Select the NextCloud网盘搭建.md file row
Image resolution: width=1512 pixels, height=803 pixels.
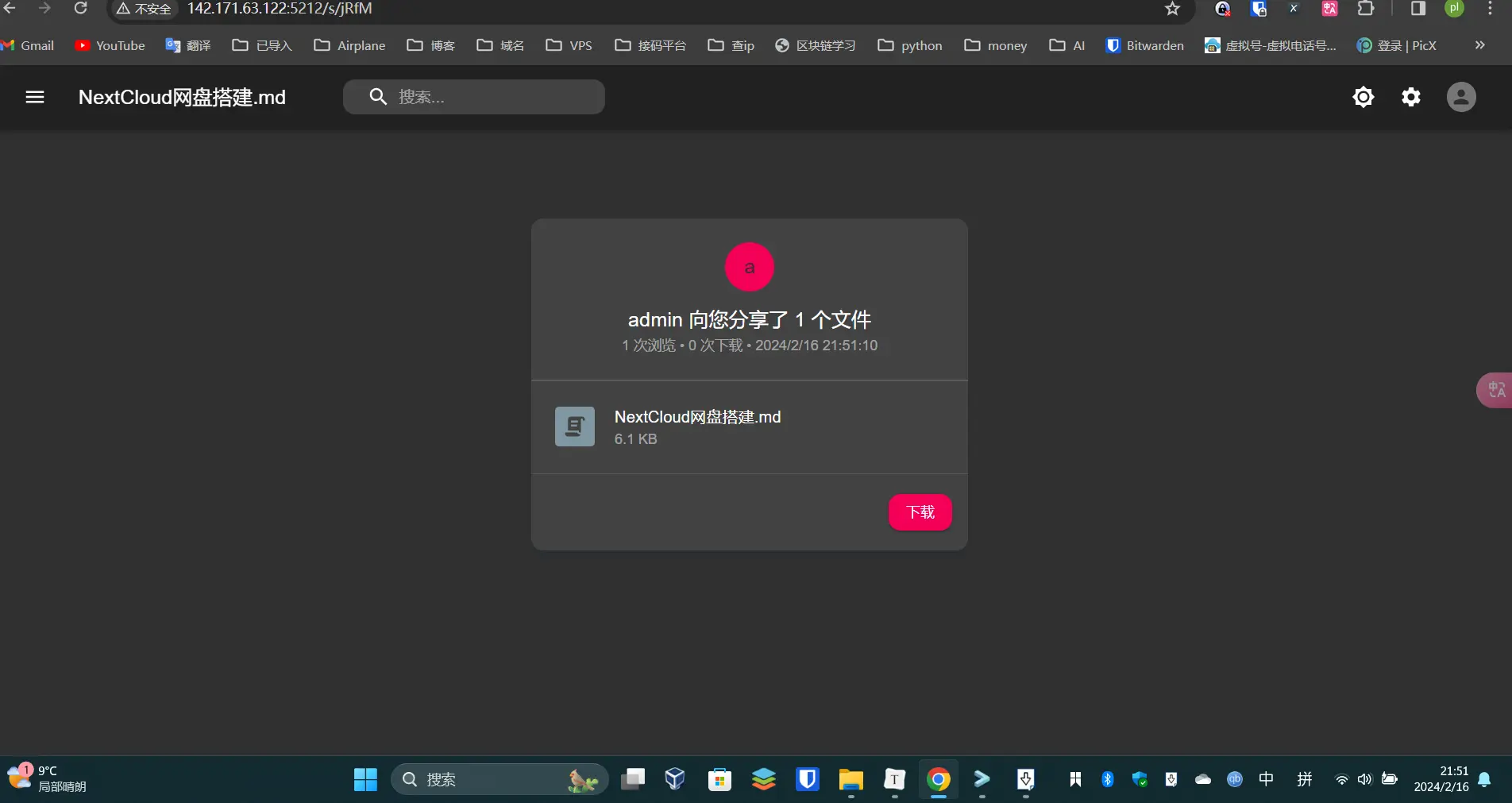pos(750,427)
